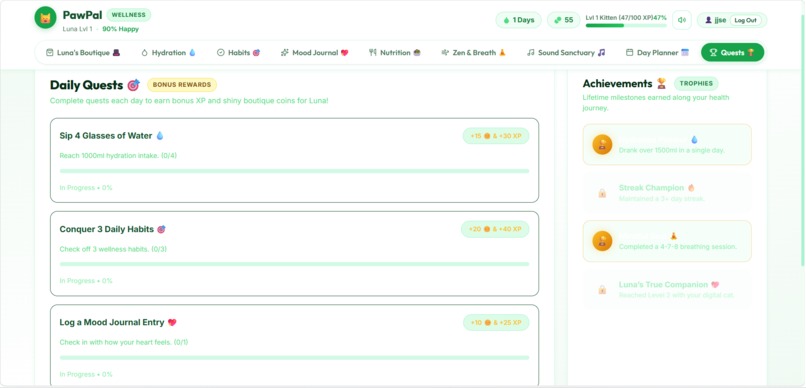Click the 1 Days streak badge

(x=518, y=20)
